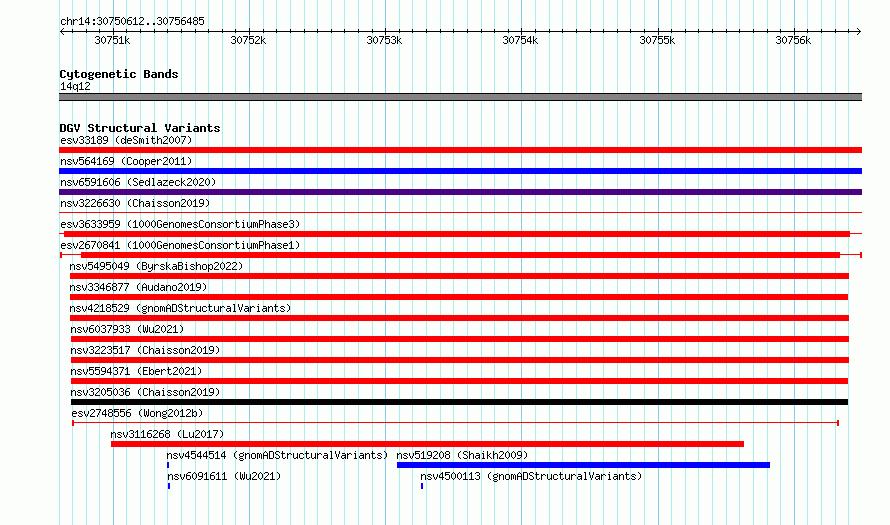
Task: Select the purple nsv6591606 variant bar
Action: (460, 192)
